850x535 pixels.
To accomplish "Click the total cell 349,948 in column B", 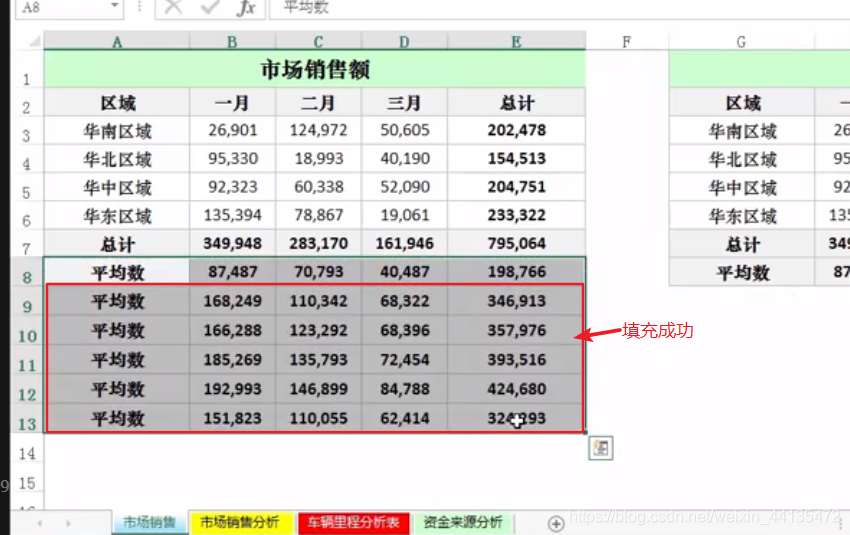I will [x=233, y=243].
